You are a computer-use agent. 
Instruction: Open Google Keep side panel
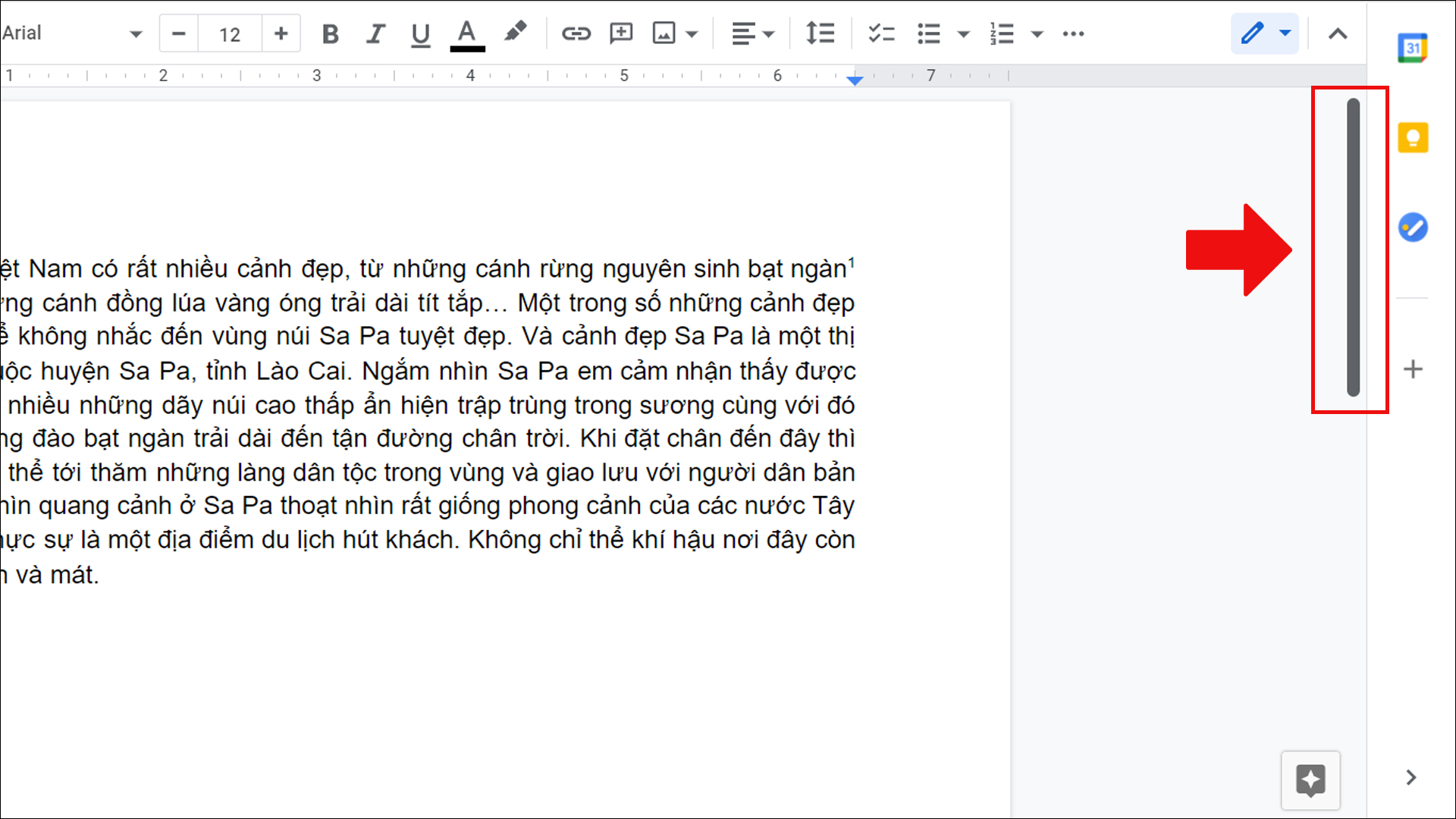1413,138
